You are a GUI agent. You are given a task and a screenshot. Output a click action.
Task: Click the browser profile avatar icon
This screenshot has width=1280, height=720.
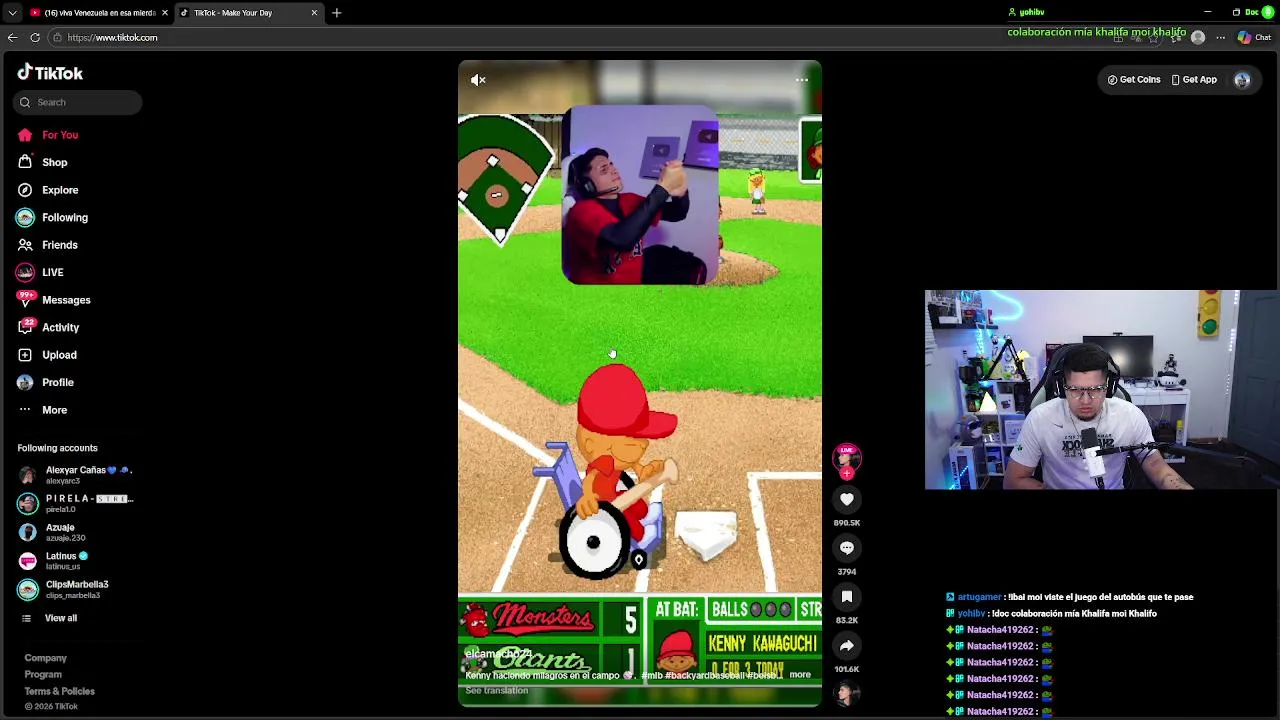[1198, 38]
